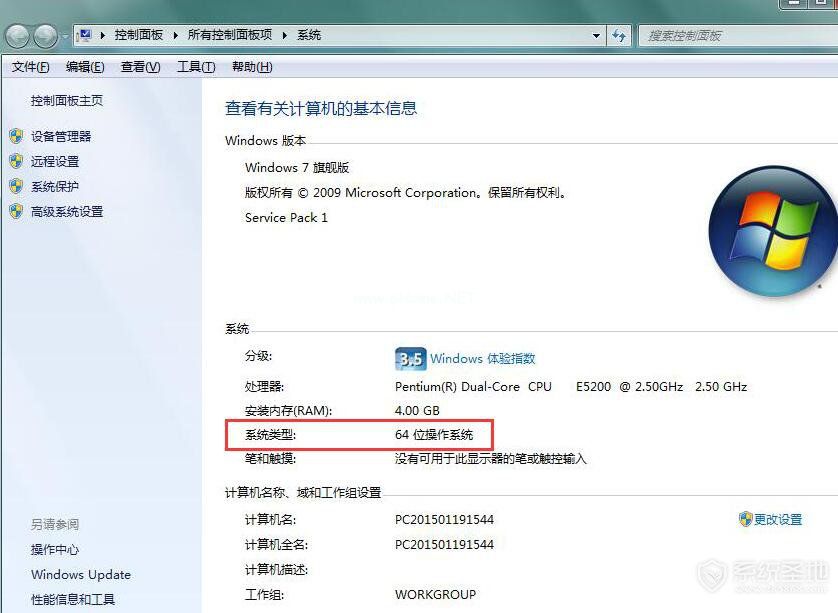Click the 查看有关计算机的基本信息 heading

point(321,108)
